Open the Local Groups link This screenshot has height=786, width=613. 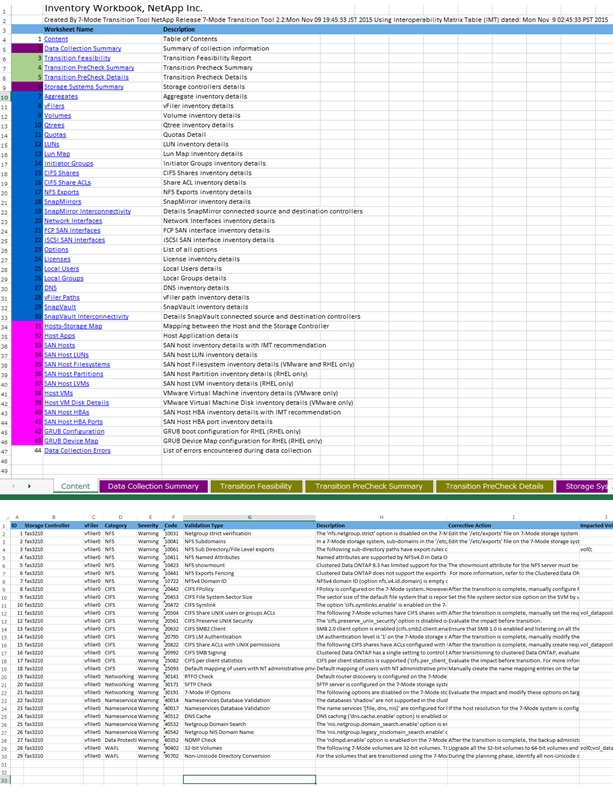[64, 278]
